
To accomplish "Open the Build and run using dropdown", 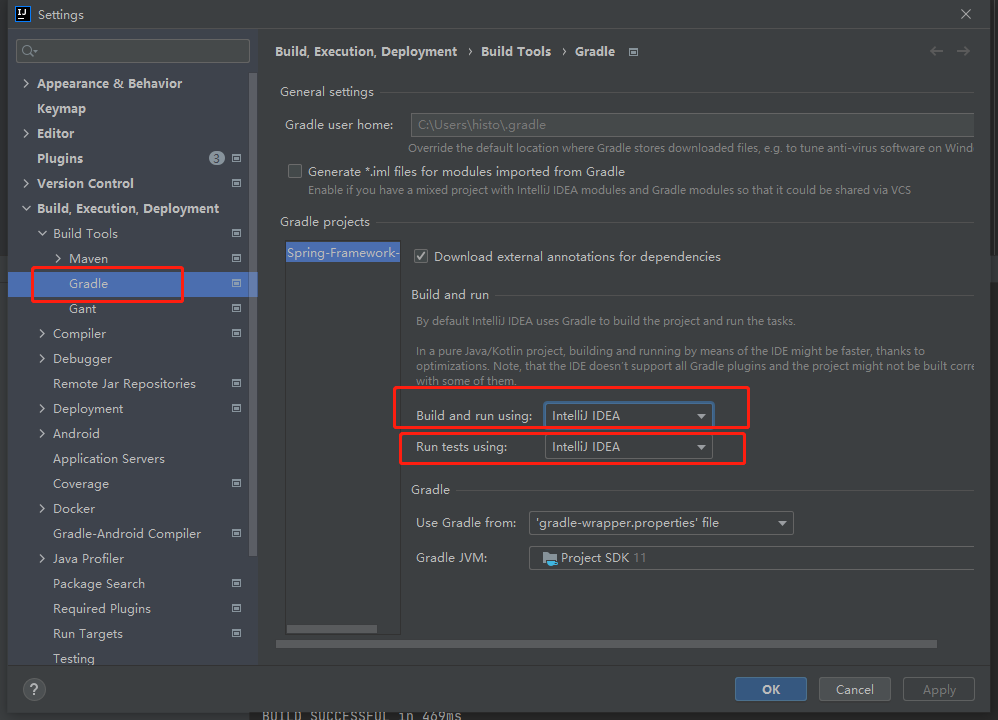I will [629, 416].
